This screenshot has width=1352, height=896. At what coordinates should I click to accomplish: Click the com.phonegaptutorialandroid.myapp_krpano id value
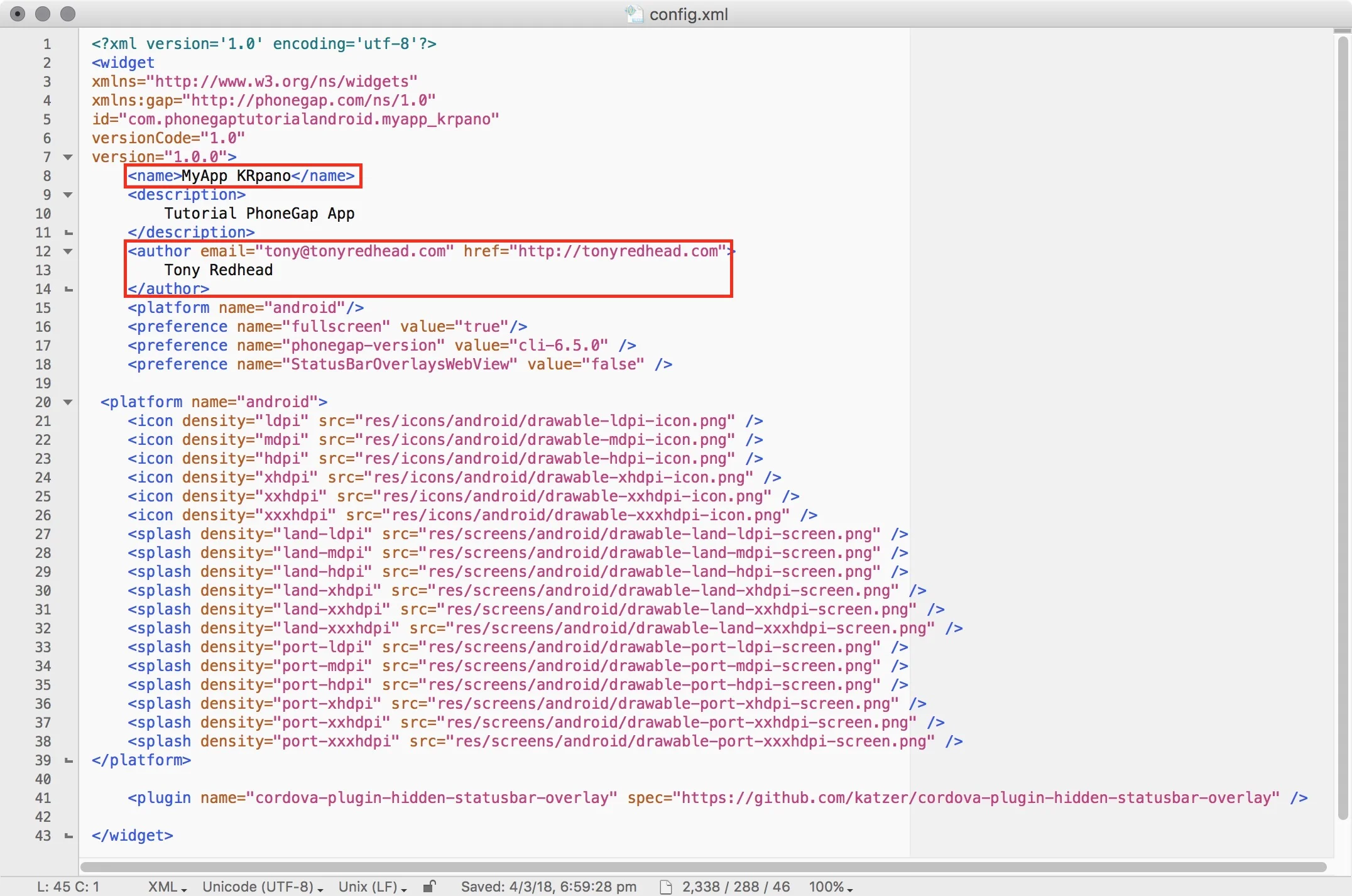309,119
